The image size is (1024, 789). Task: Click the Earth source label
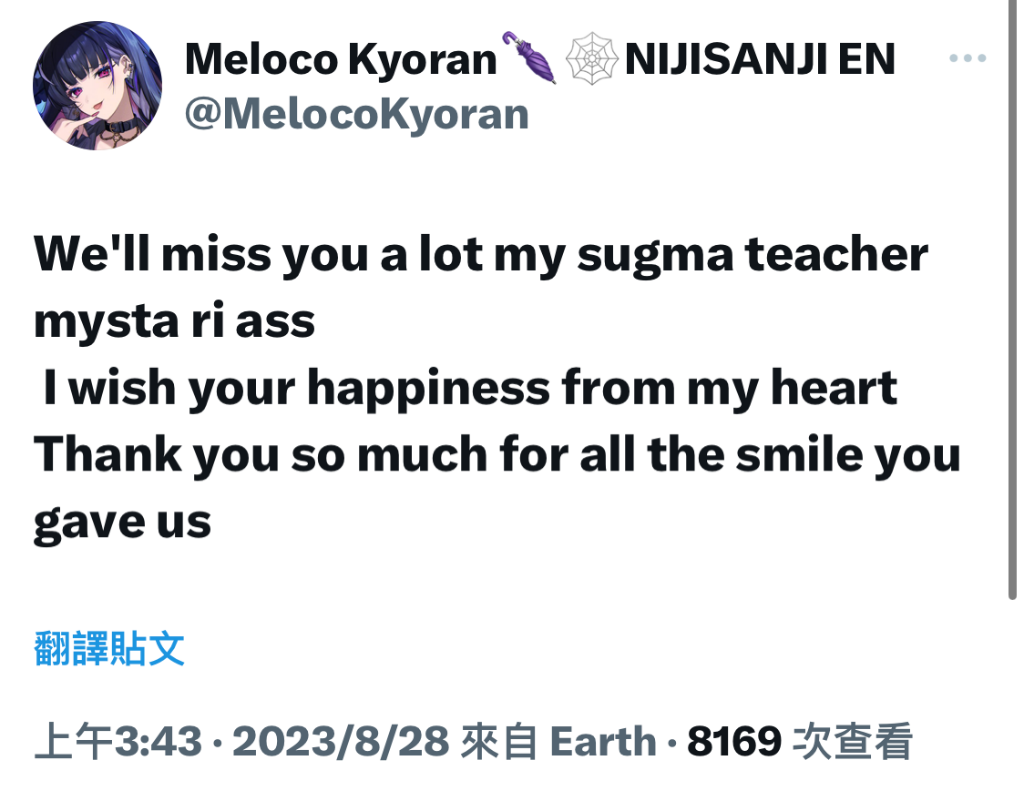tap(603, 742)
